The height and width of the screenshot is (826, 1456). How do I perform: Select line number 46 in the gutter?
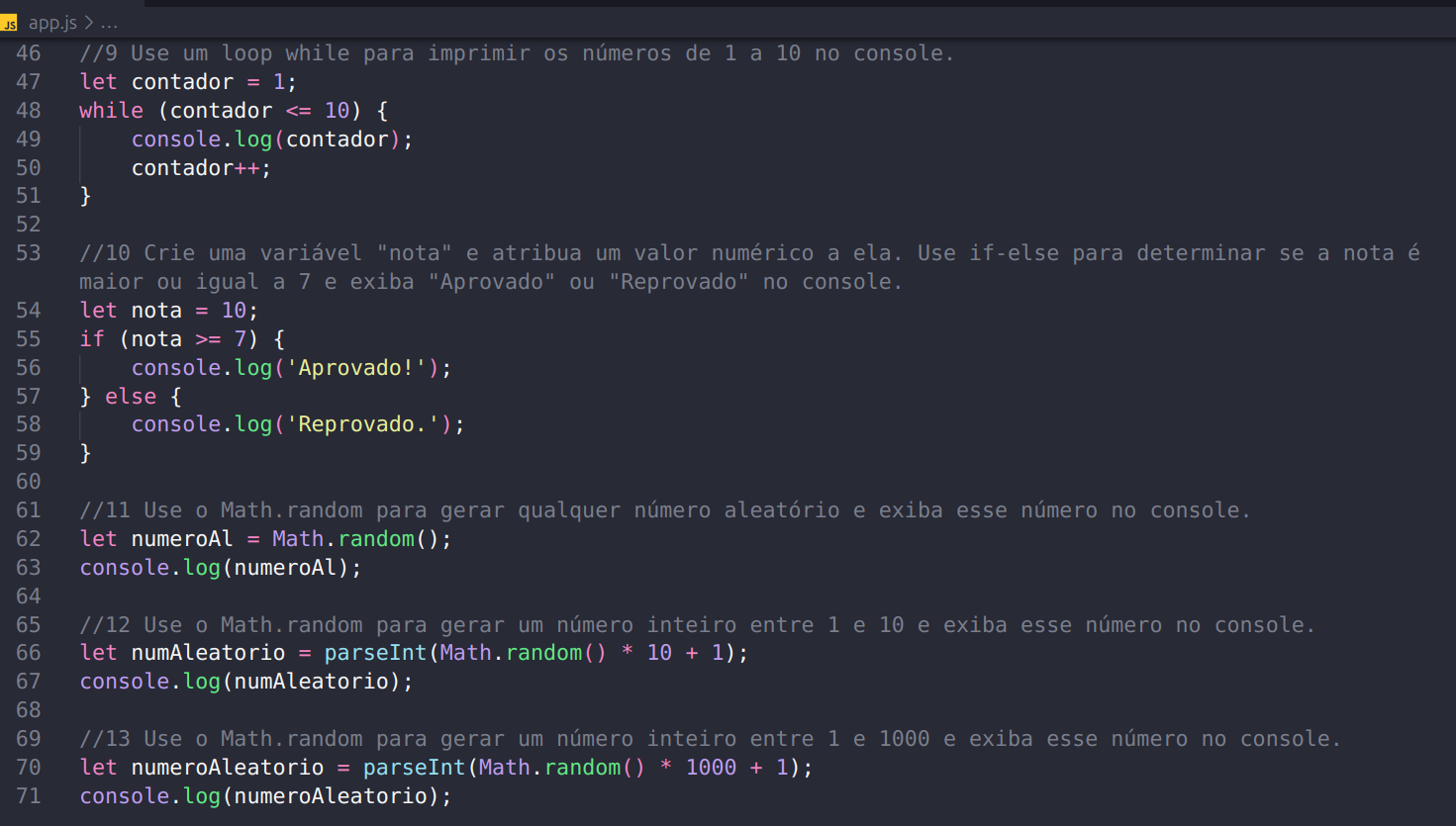click(29, 53)
